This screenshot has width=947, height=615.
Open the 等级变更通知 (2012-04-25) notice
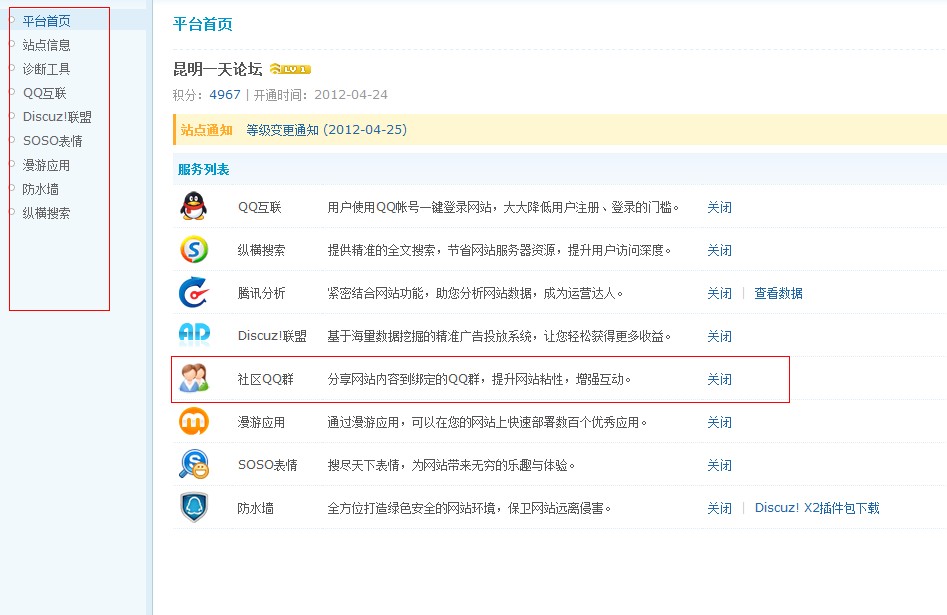point(327,129)
